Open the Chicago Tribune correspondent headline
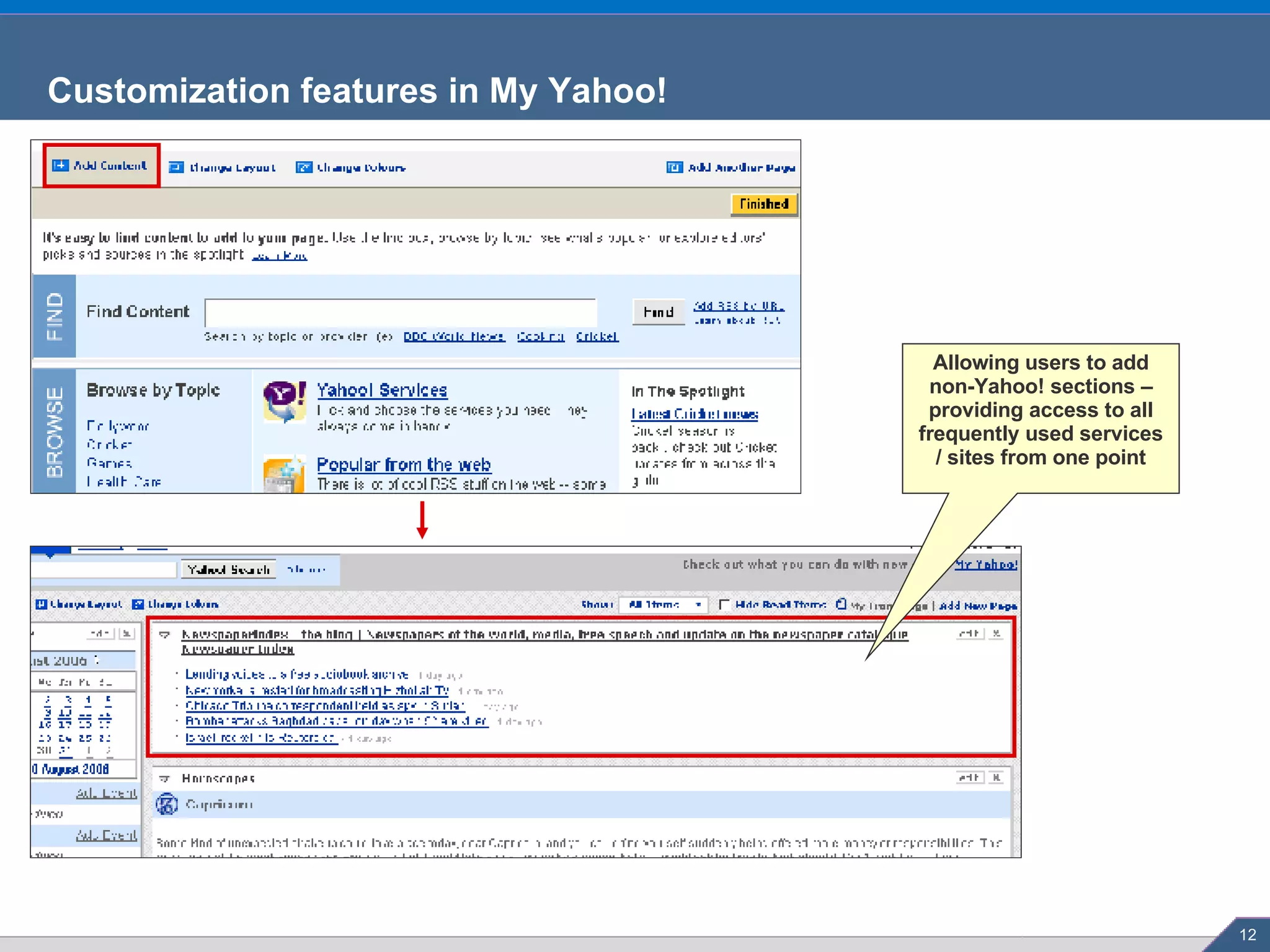 325,706
